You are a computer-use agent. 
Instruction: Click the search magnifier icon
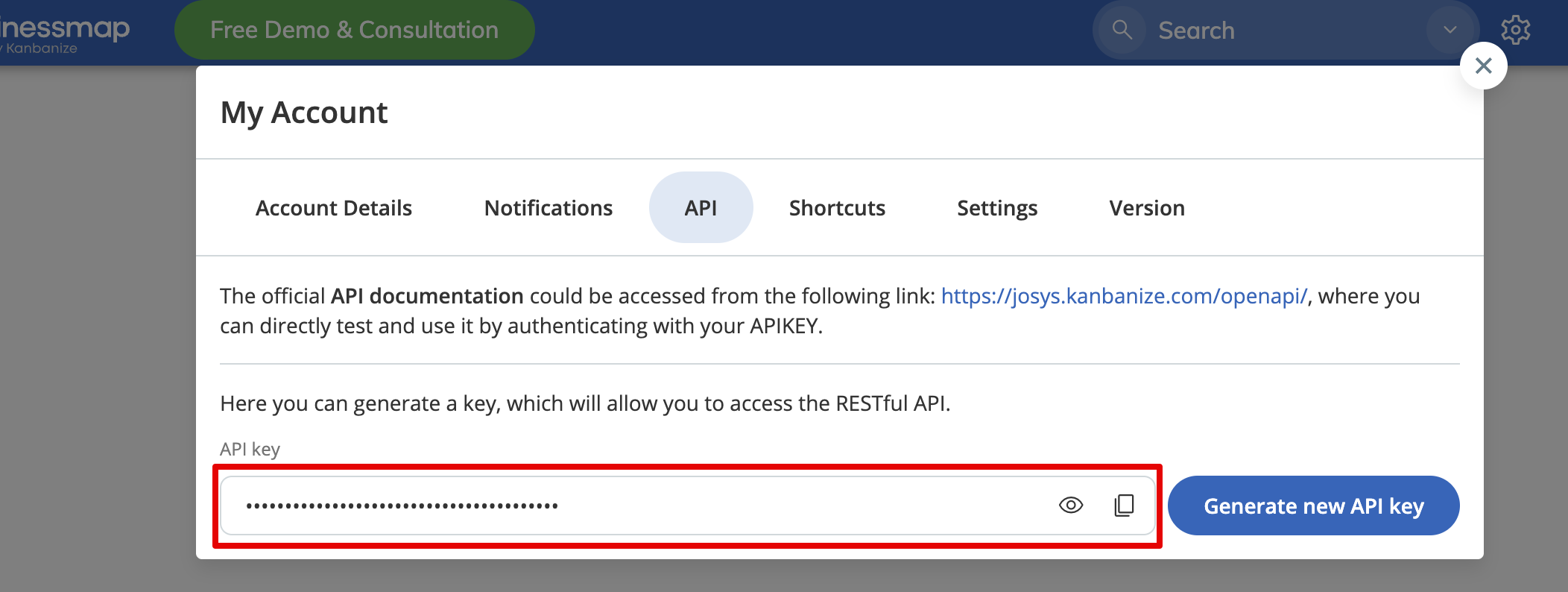pyautogui.click(x=1122, y=30)
